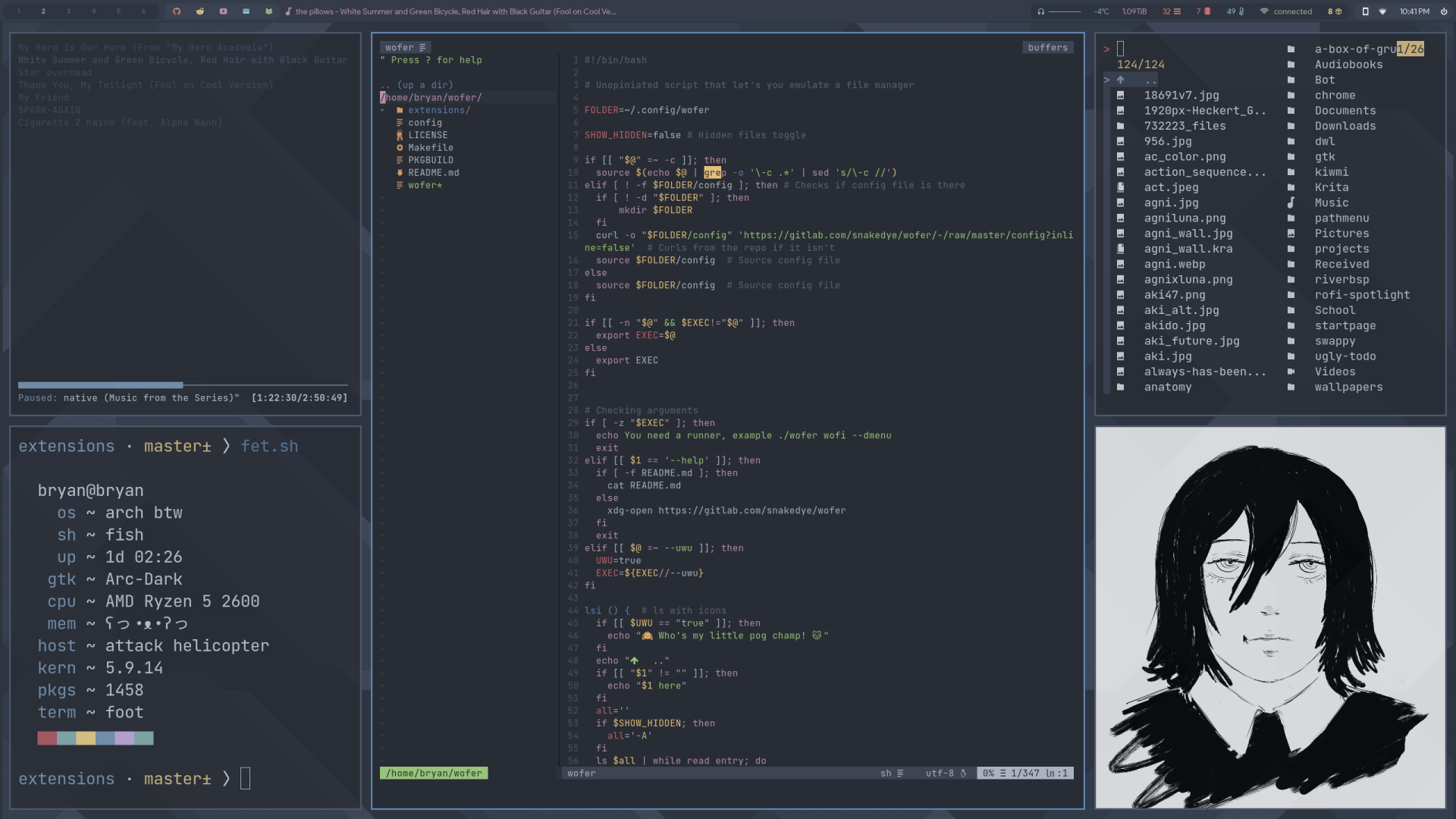Click the headphones volume icon

pos(1041,11)
